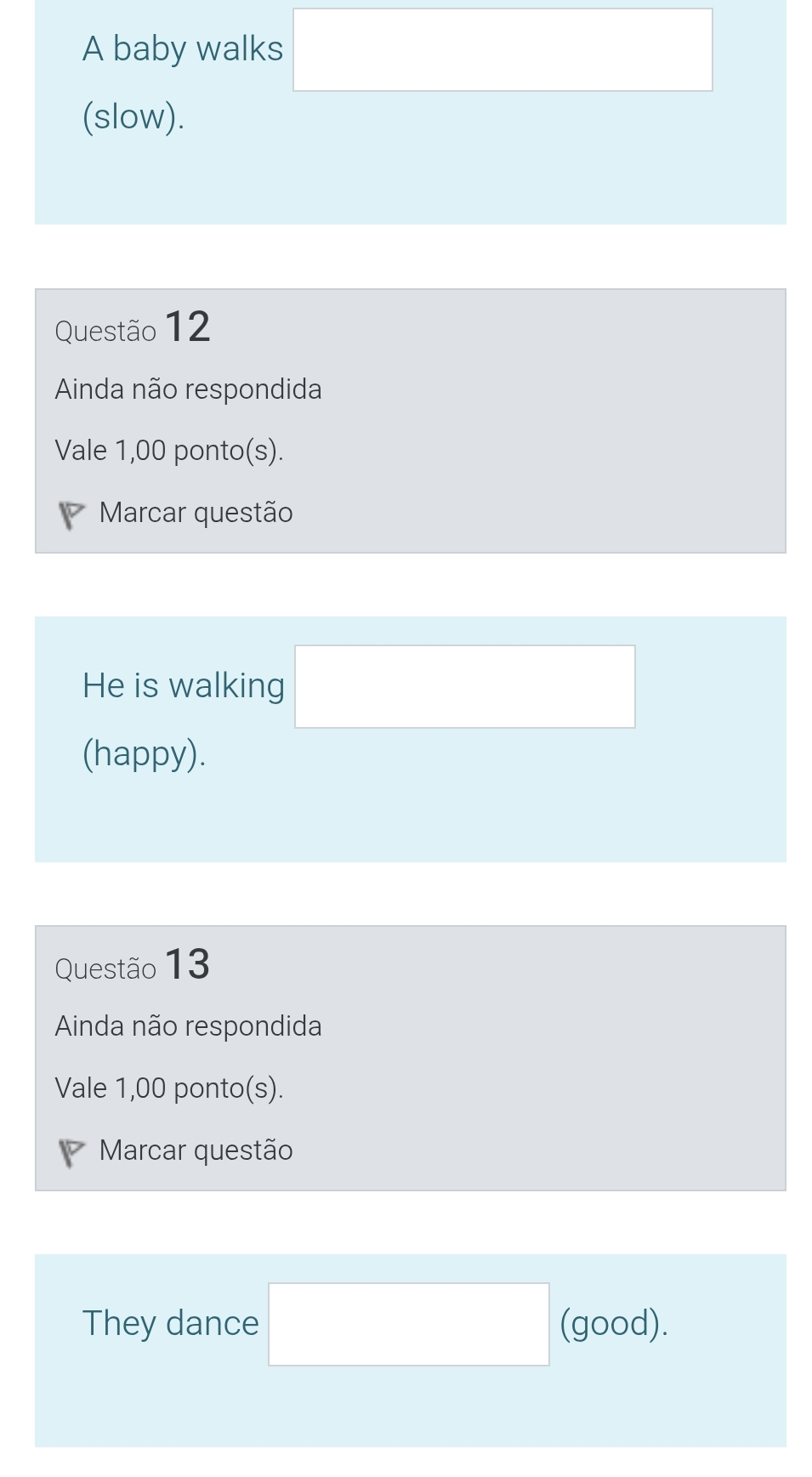Click the 'He is walking' sentence text

coord(184,686)
